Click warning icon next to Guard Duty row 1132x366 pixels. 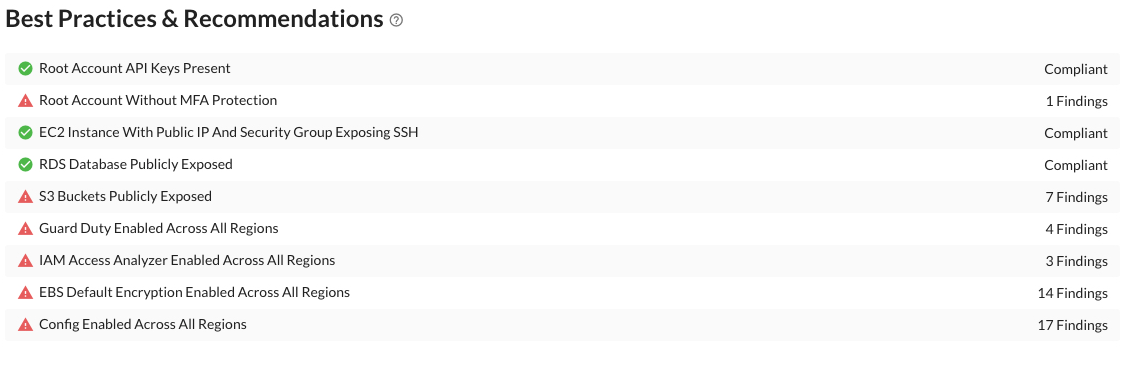[25, 228]
